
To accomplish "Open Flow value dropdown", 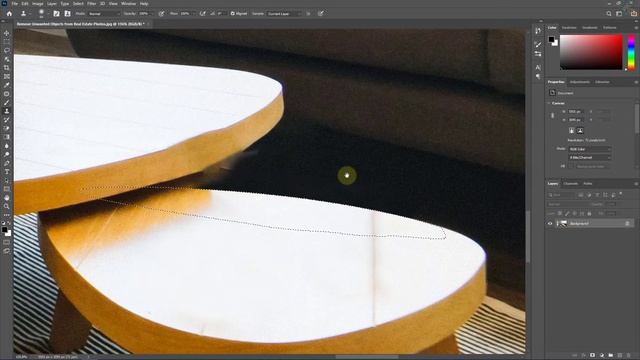I will 193,13.
